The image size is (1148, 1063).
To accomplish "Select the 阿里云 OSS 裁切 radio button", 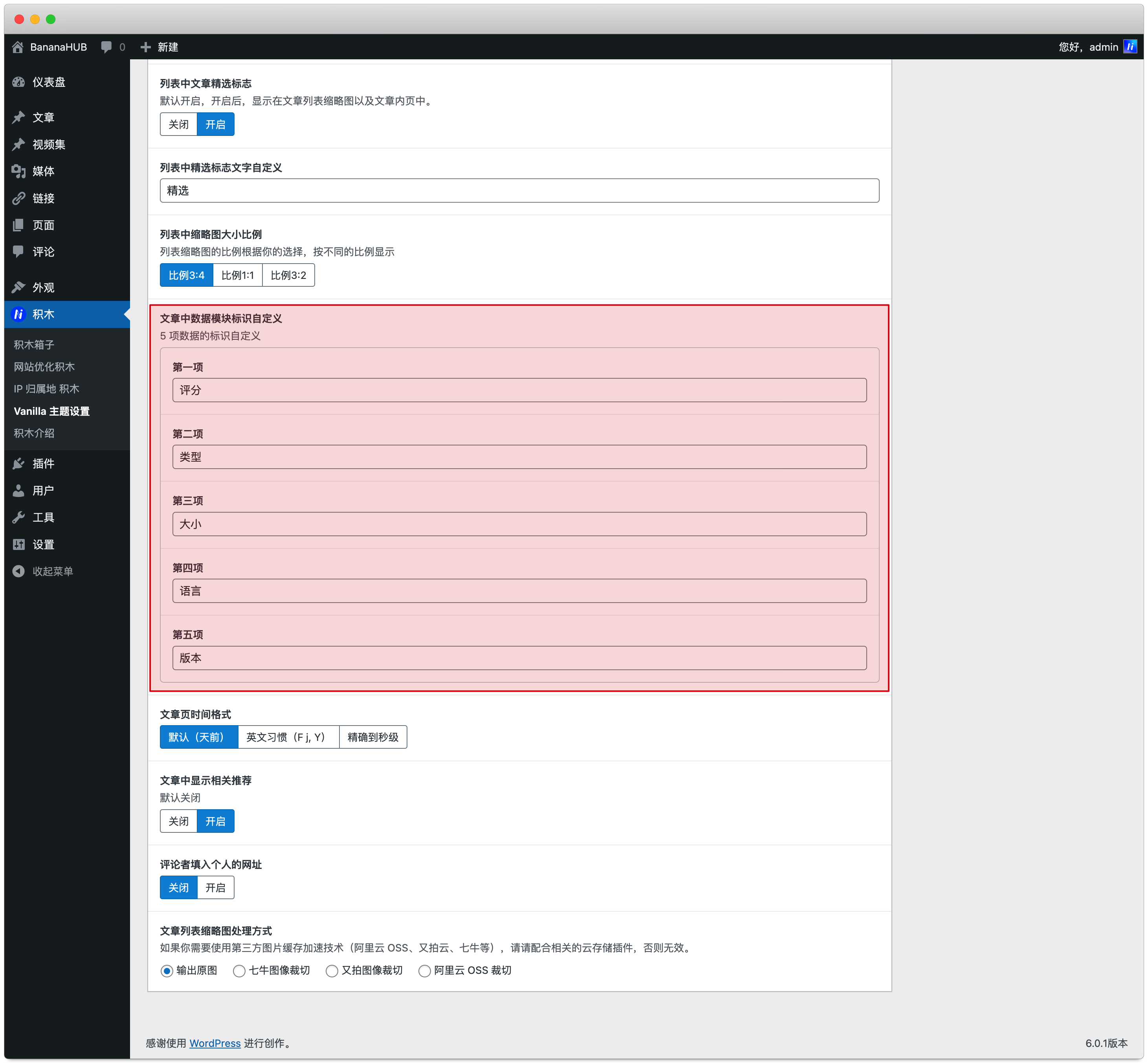I will (x=424, y=971).
